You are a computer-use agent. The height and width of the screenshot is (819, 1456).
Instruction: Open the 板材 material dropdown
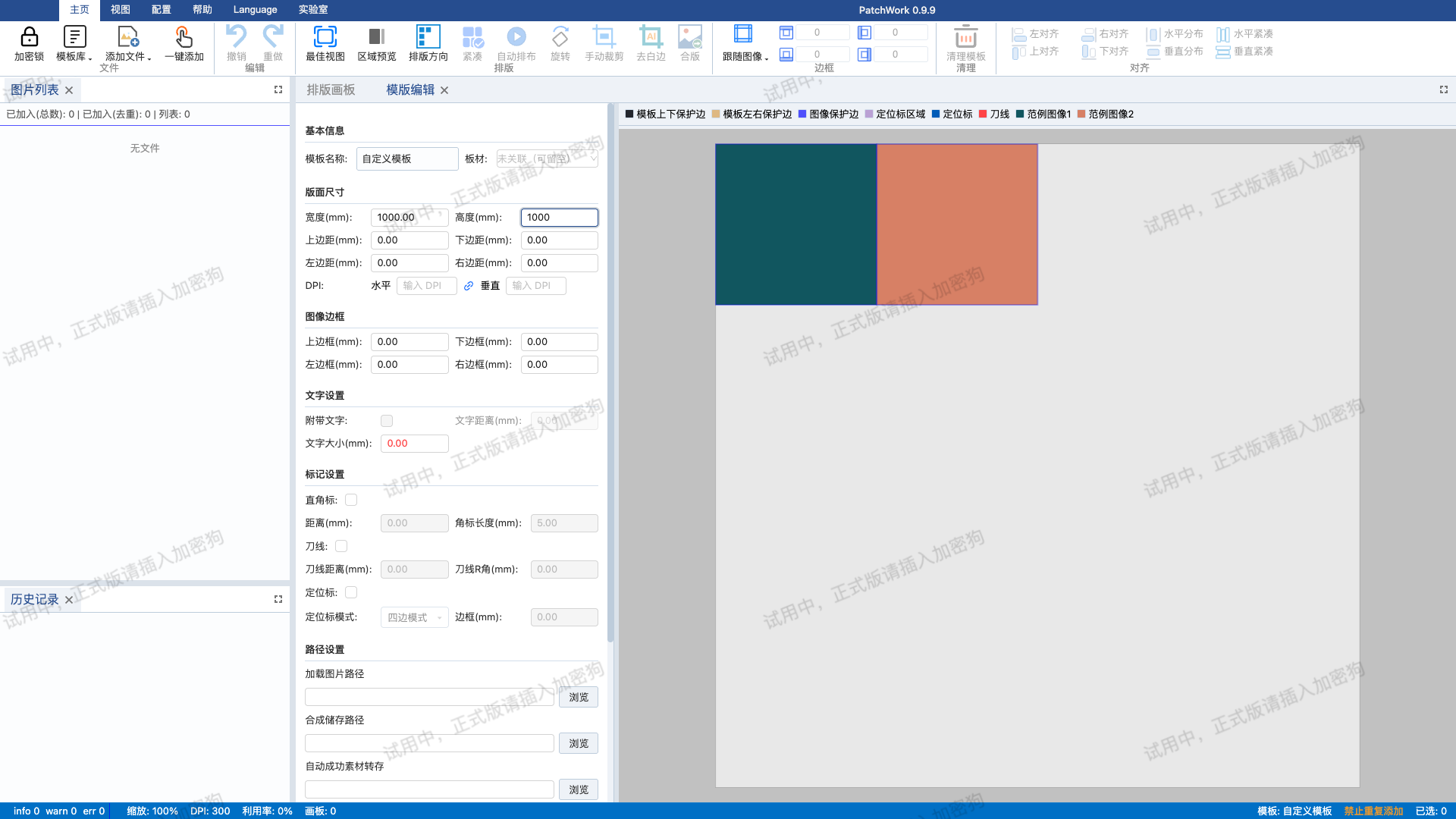pos(547,158)
